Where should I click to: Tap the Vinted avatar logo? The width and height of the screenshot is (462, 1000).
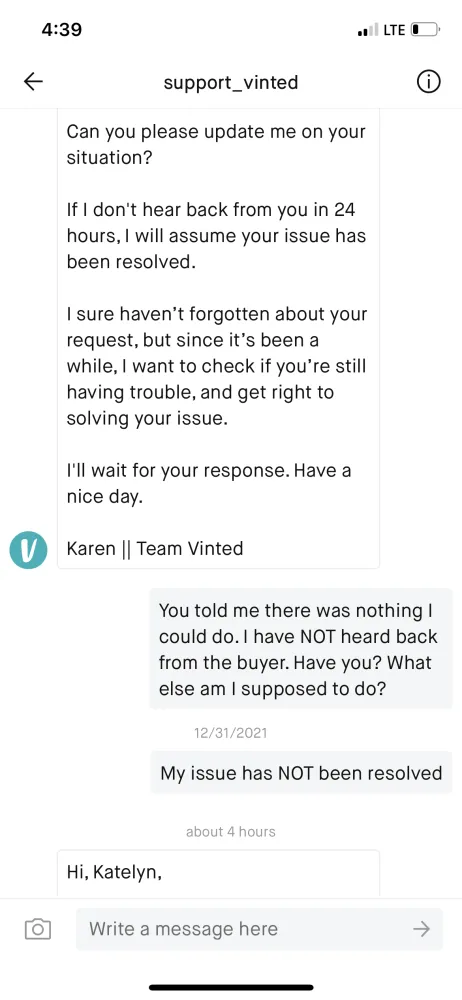click(x=28, y=550)
